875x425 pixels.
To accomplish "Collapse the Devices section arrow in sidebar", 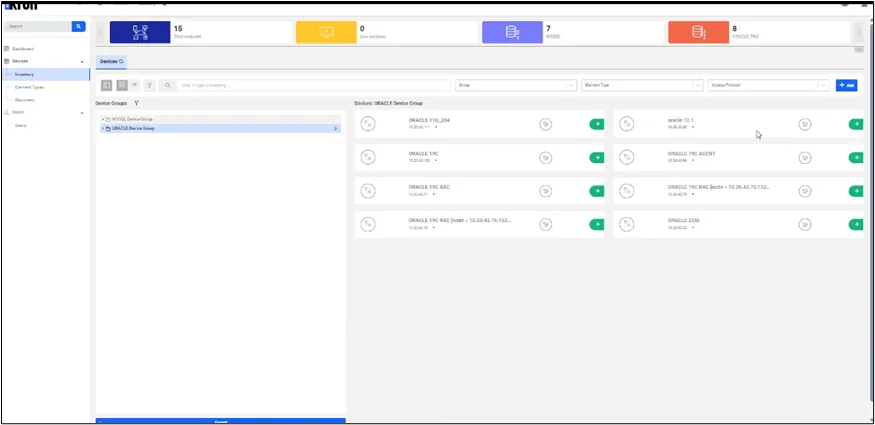I will click(x=82, y=61).
